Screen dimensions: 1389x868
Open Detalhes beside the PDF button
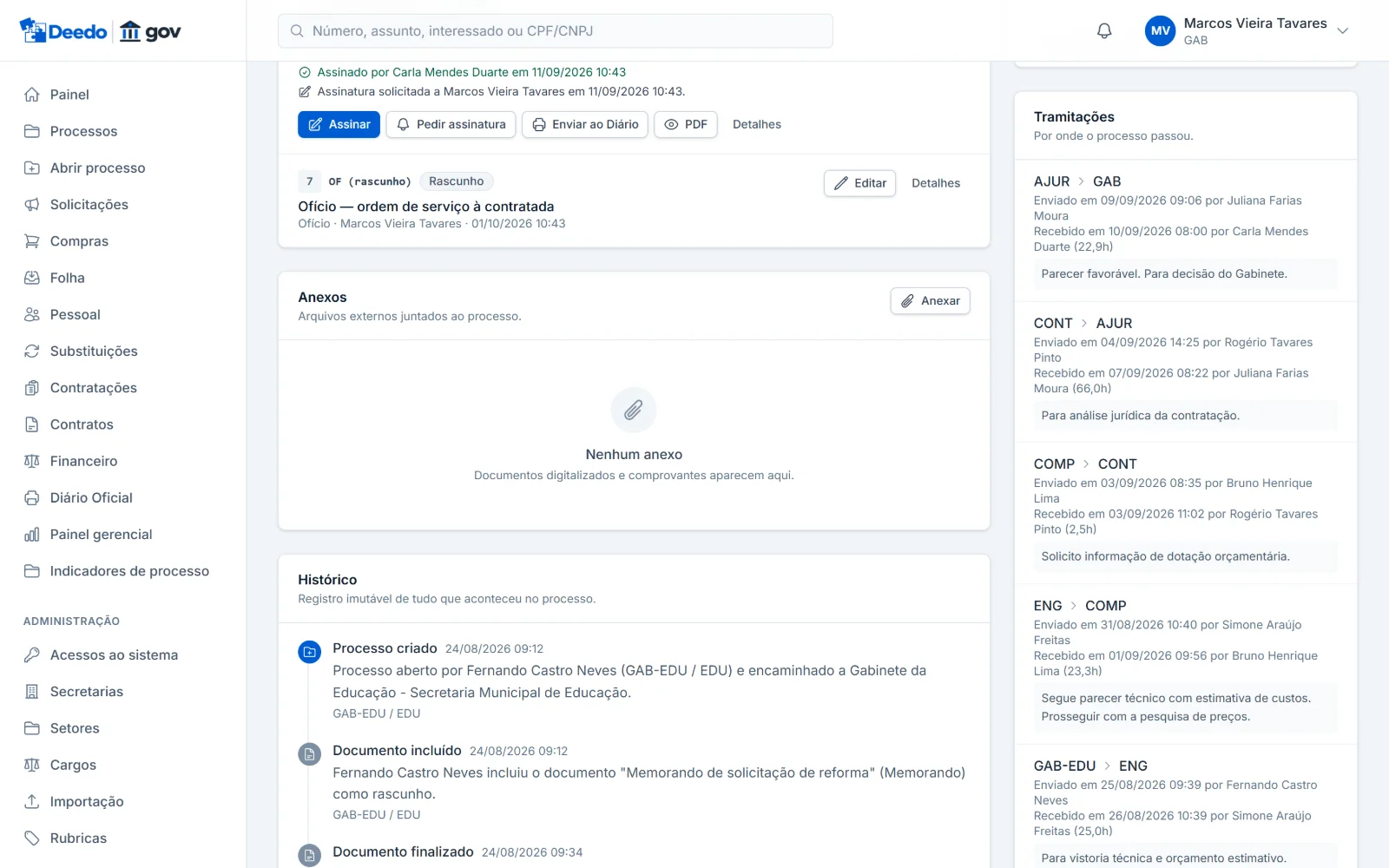point(757,124)
